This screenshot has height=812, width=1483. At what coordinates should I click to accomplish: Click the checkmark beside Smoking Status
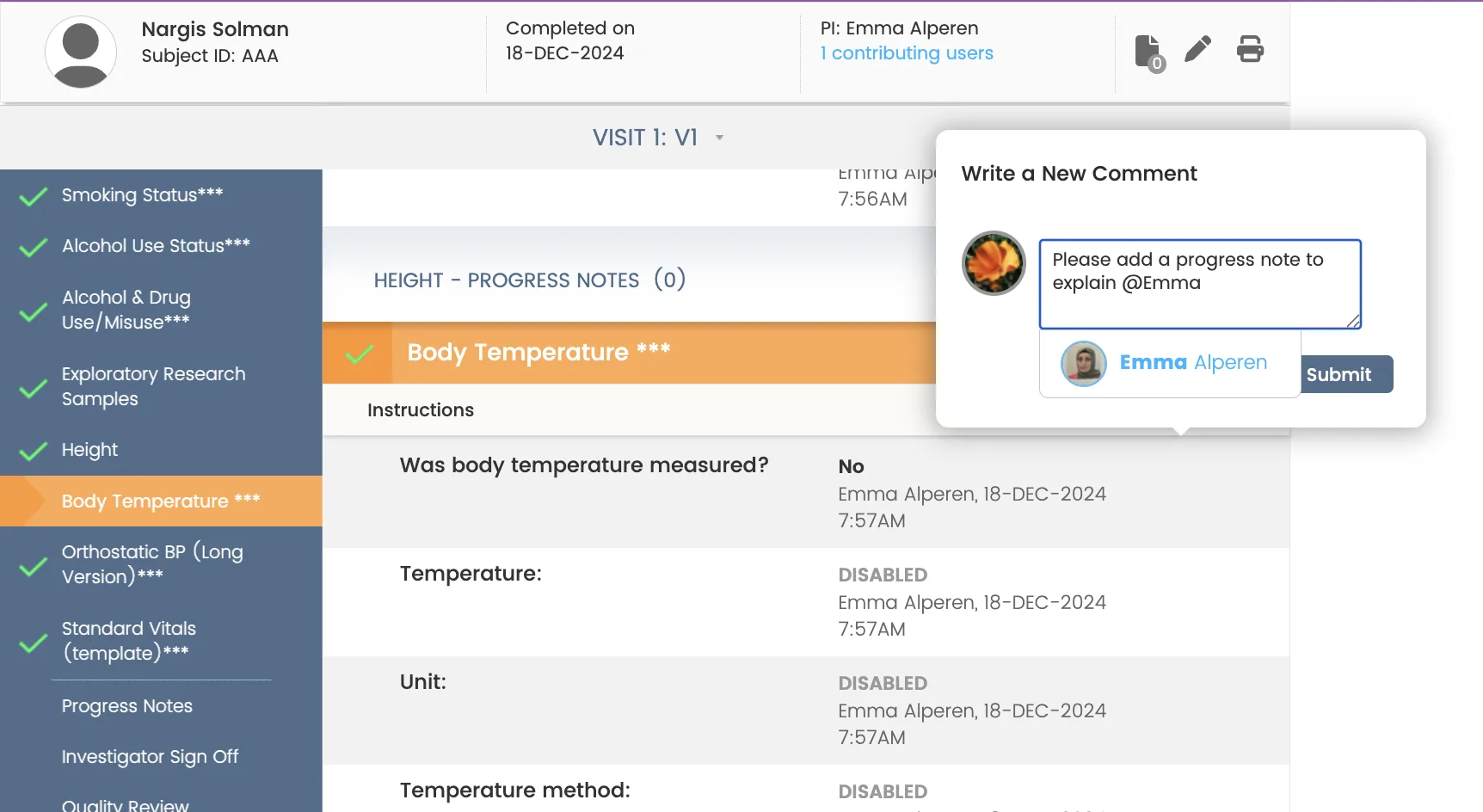tap(33, 197)
